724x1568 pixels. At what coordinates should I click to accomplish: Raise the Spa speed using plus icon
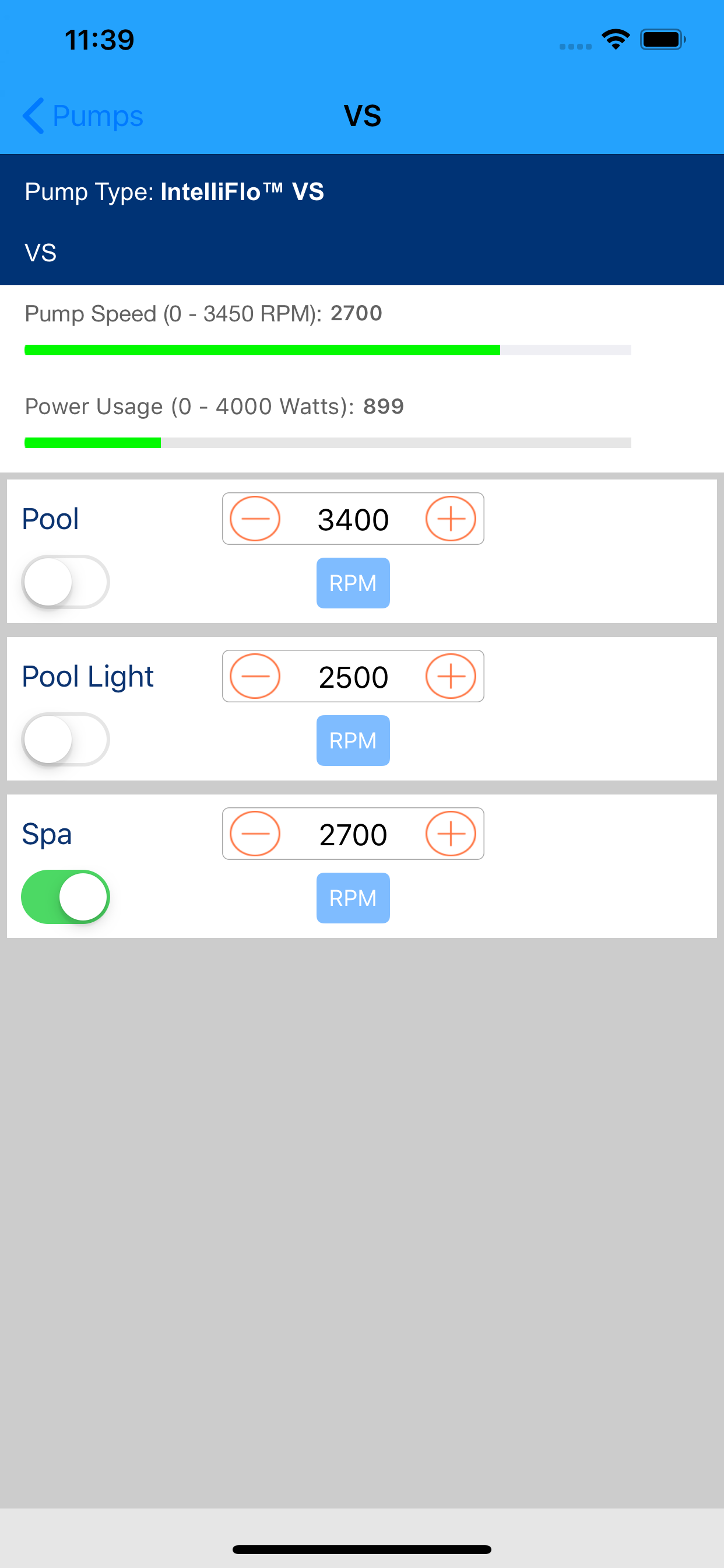(x=450, y=834)
